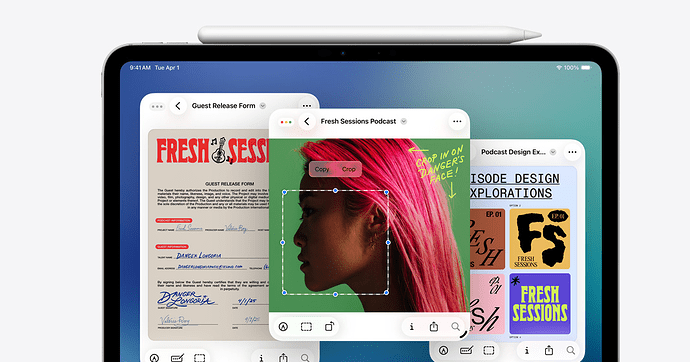Open more options in Podcast Design window
Screen dimensions: 690x362
(x=572, y=152)
